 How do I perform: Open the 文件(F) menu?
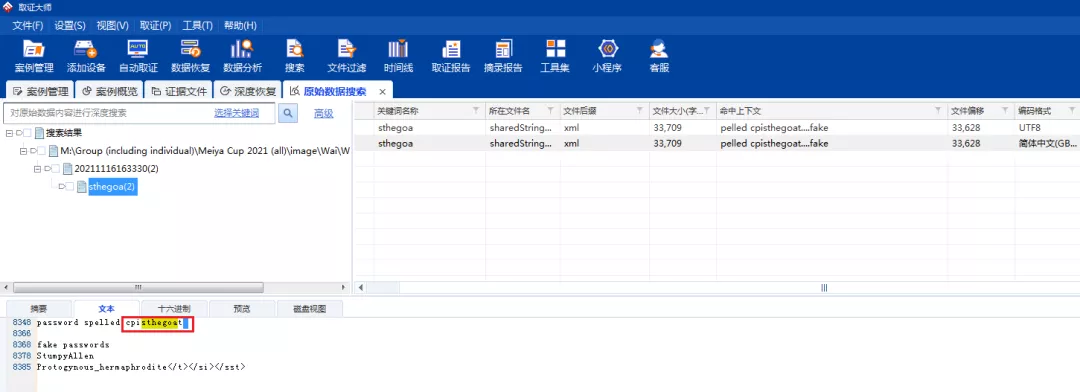pyautogui.click(x=28, y=25)
